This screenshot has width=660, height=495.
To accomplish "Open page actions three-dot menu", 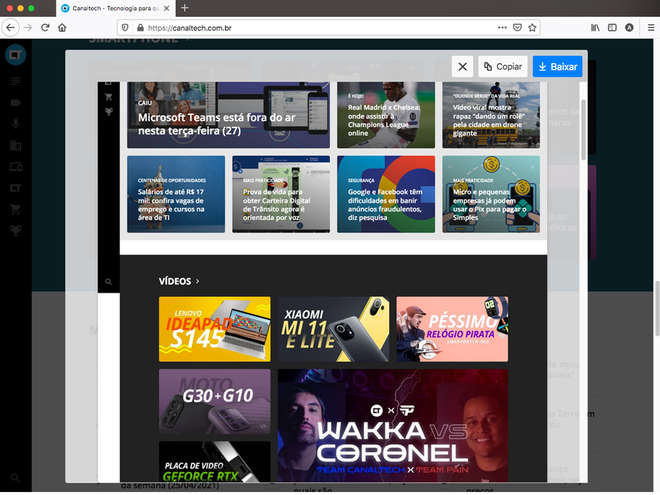I will tap(502, 28).
